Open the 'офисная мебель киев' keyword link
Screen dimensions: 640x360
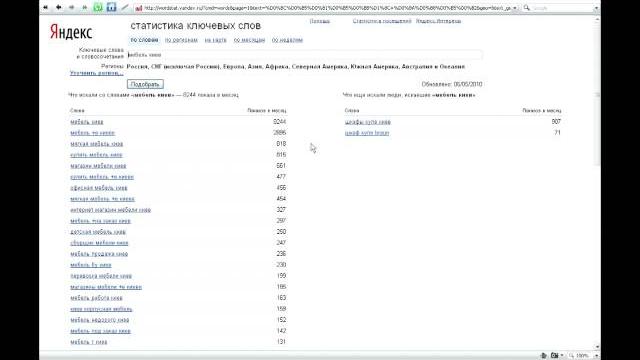click(99, 188)
